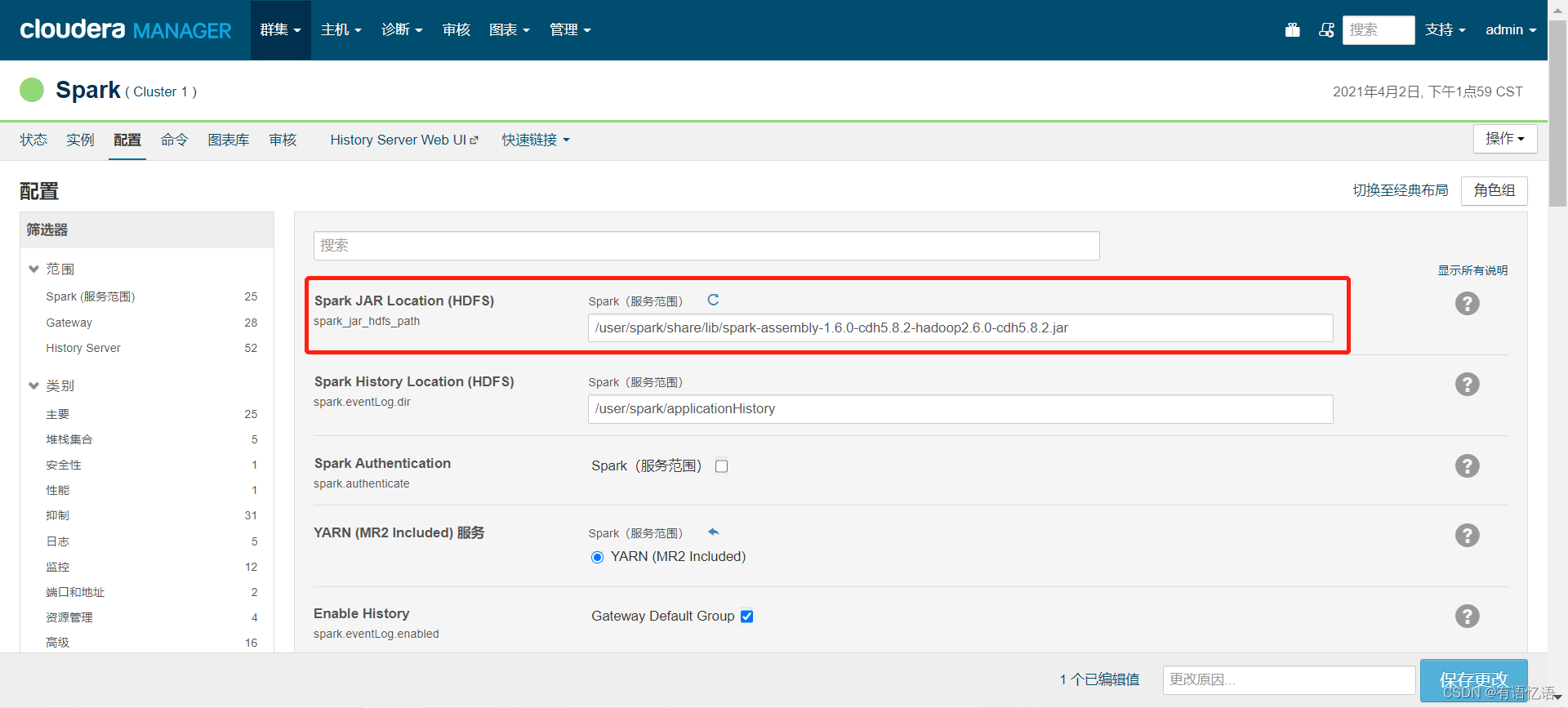The image size is (1568, 708).
Task: Uncheck Enable History for Gateway Default Group
Action: point(746,617)
